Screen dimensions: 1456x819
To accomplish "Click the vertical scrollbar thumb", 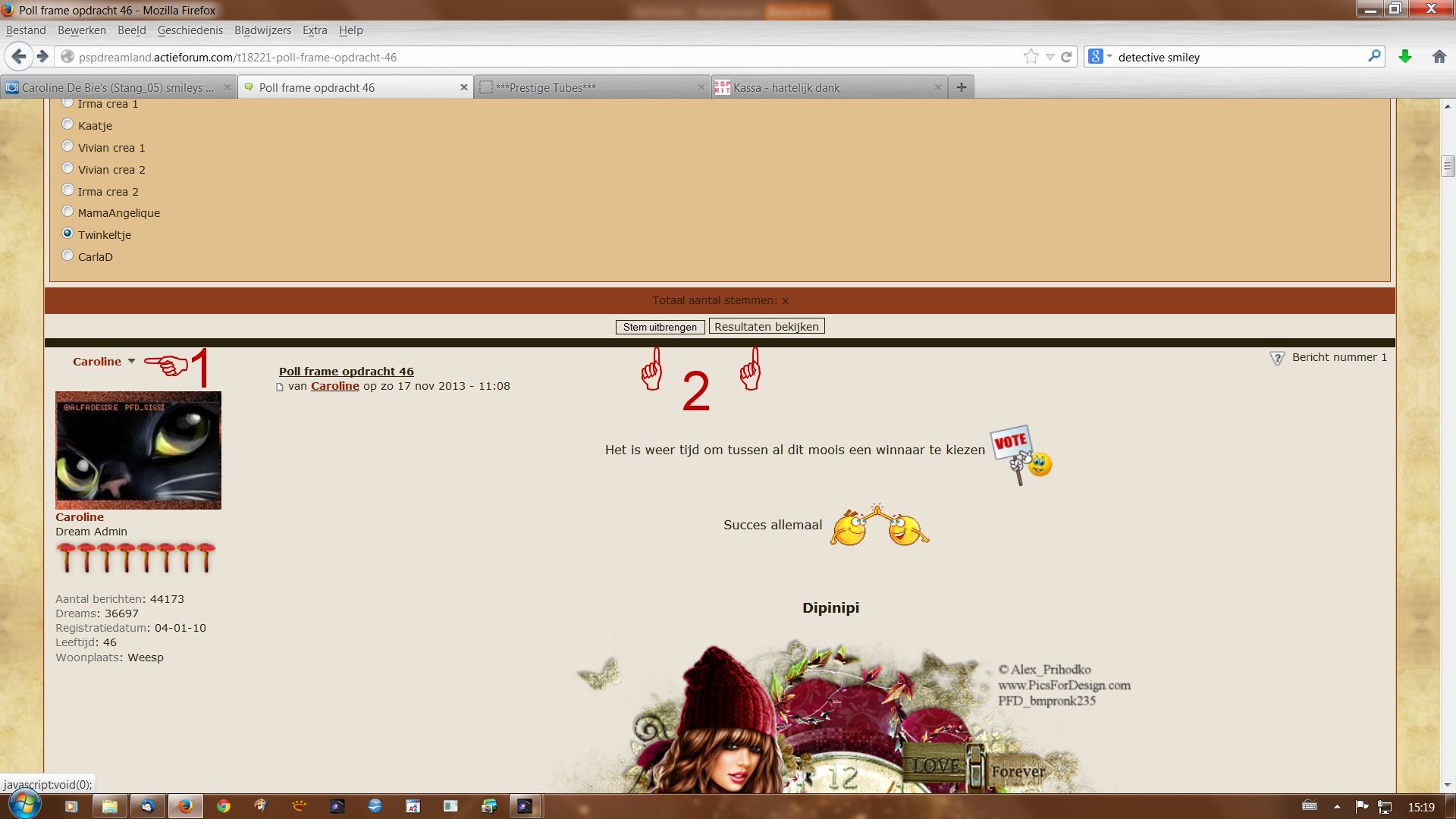I will point(1448,165).
